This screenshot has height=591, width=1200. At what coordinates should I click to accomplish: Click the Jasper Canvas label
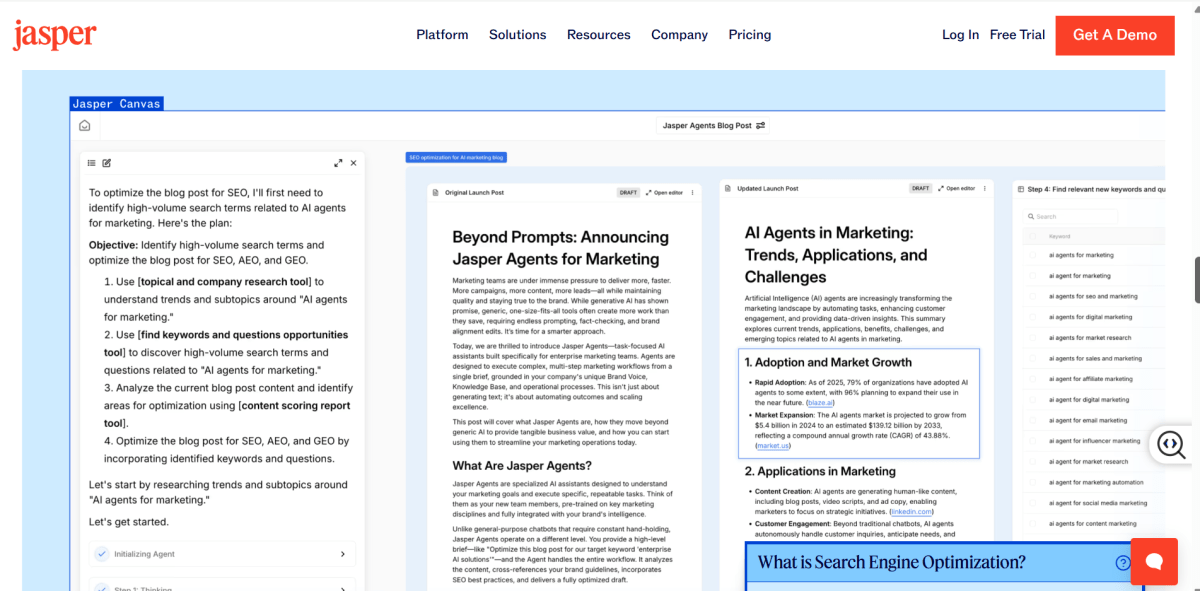click(116, 103)
